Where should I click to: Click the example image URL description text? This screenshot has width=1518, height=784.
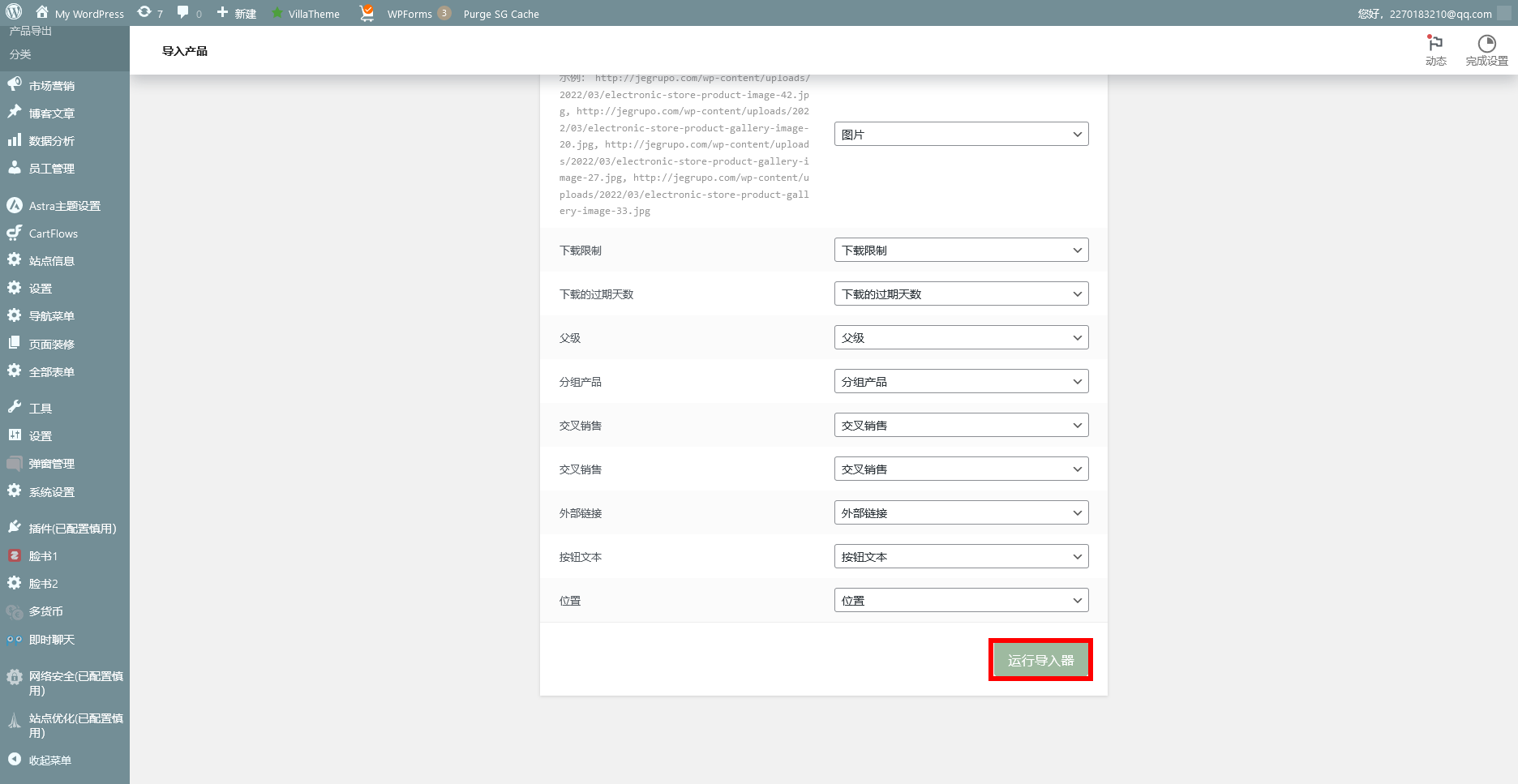(x=684, y=144)
